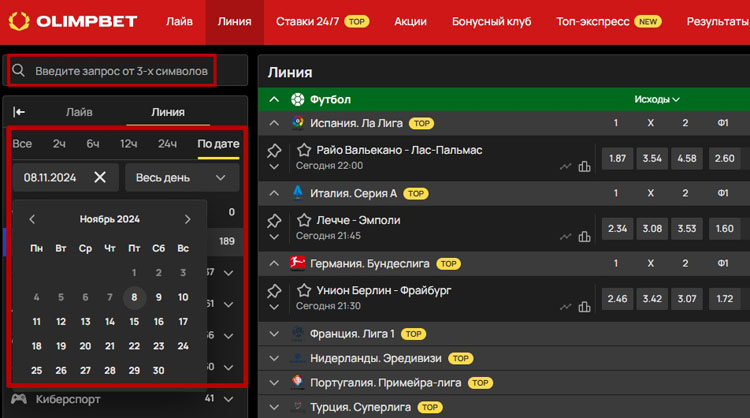Image resolution: width=750 pixels, height=418 pixels.
Task: Expand Турция. Суперлига section
Action: pyautogui.click(x=274, y=407)
